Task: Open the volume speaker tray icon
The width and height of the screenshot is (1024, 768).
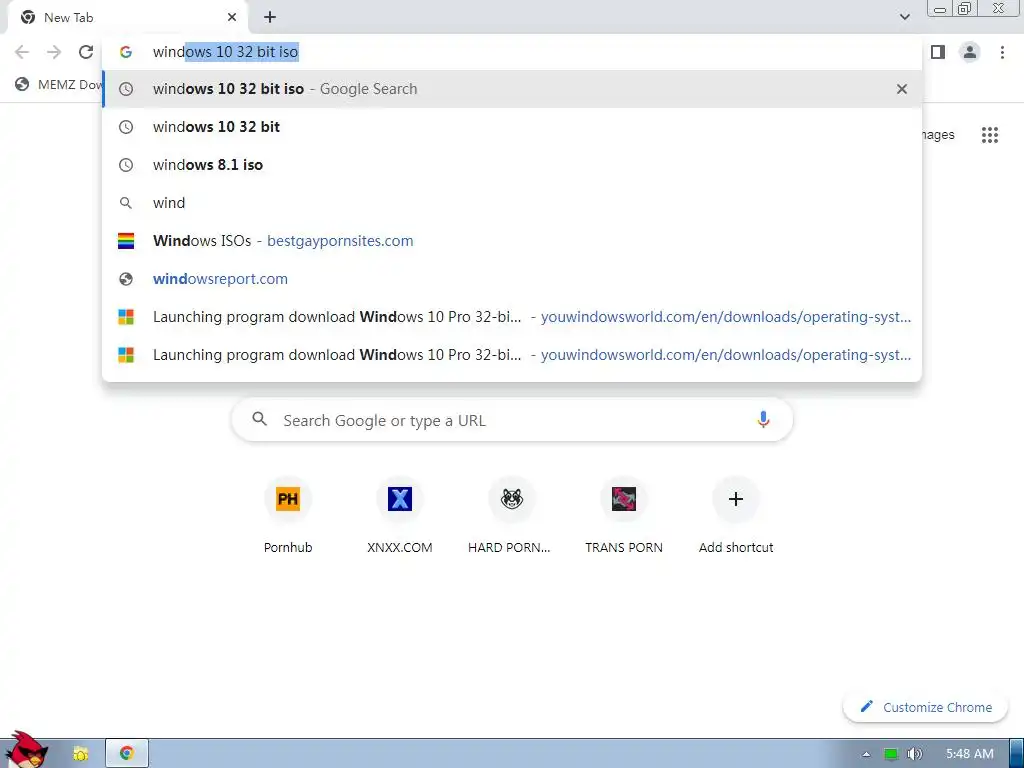Action: click(915, 754)
